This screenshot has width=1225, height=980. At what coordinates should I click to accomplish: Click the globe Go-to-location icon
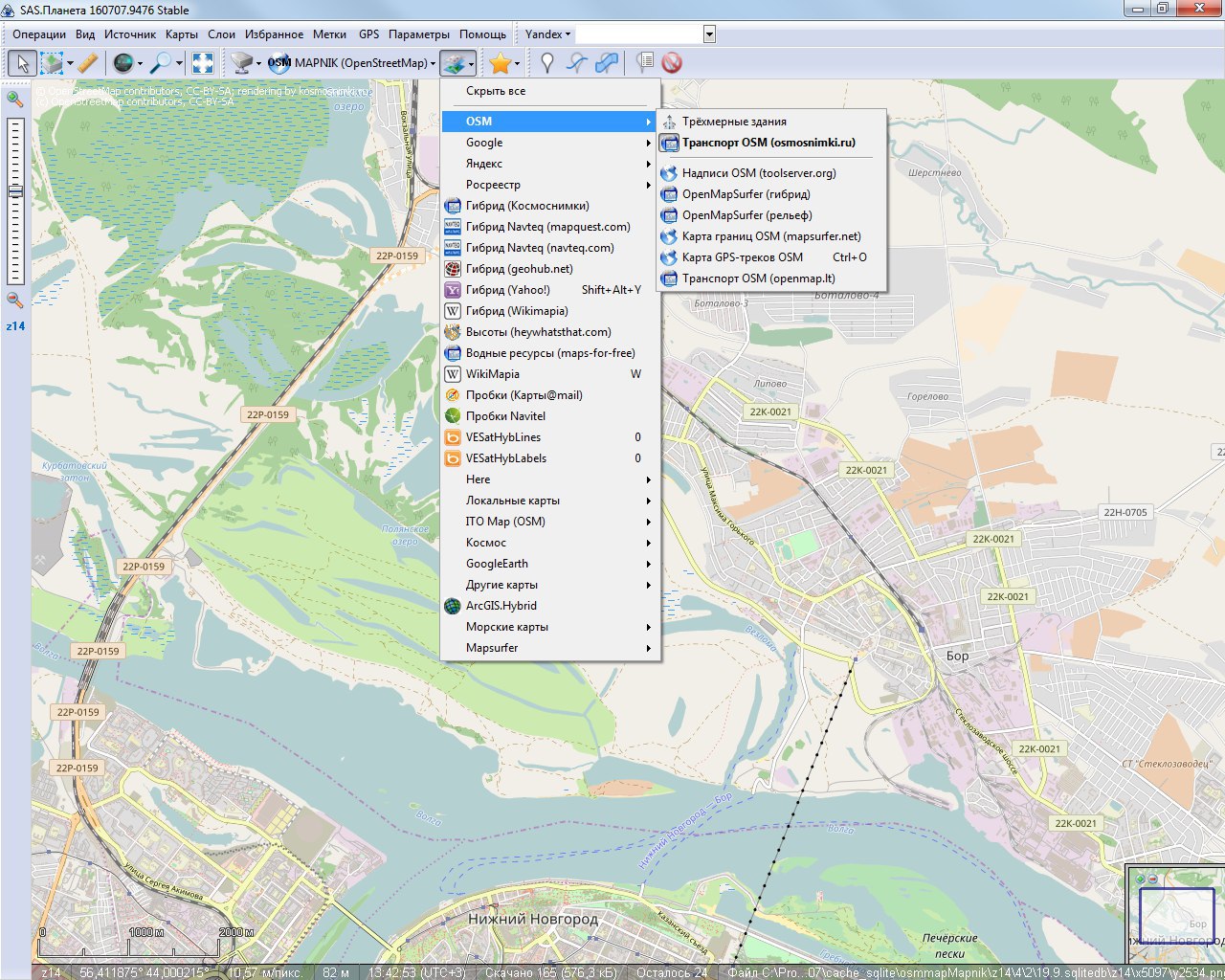[x=123, y=63]
